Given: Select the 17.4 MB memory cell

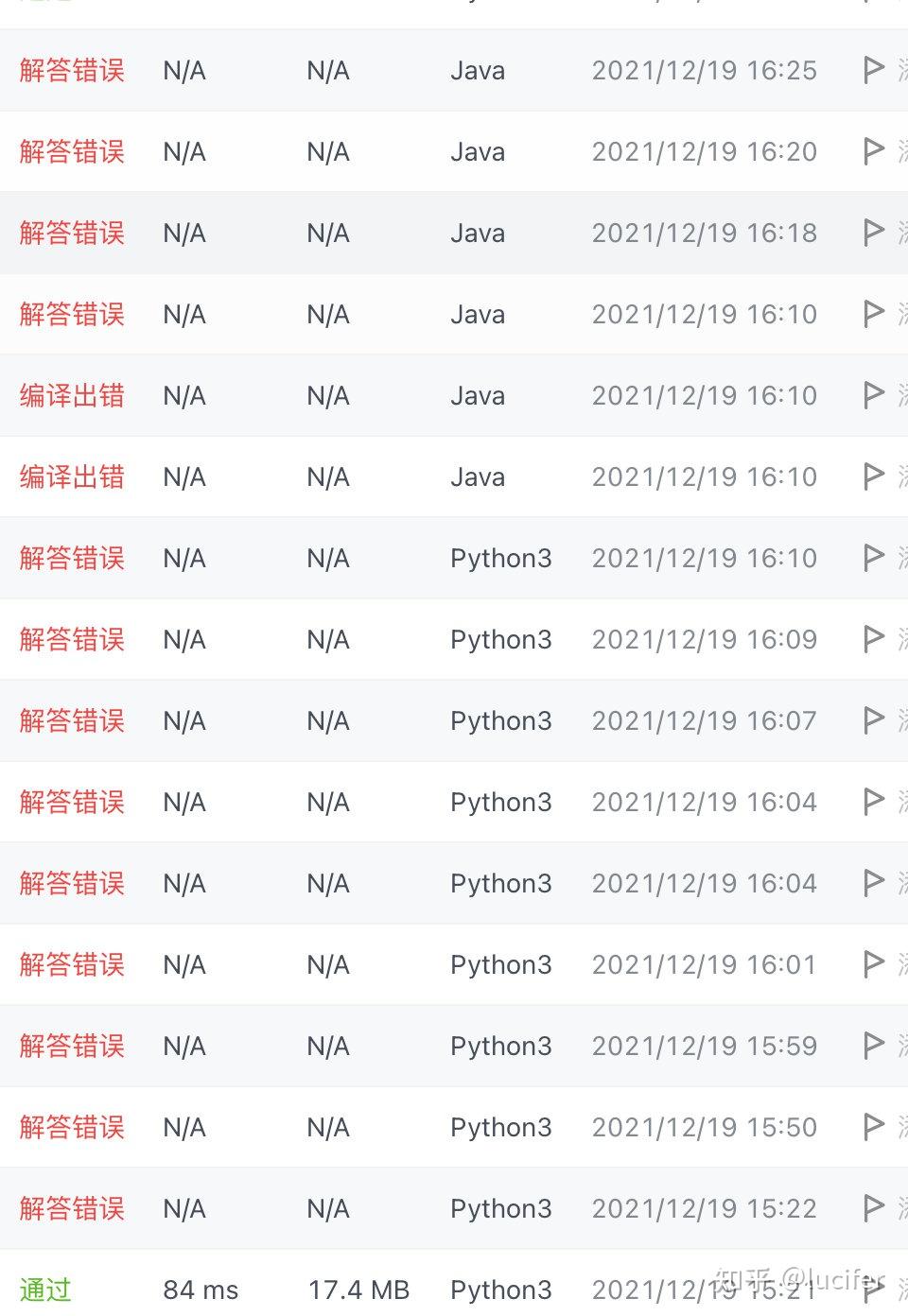Looking at the screenshot, I should tap(358, 1290).
